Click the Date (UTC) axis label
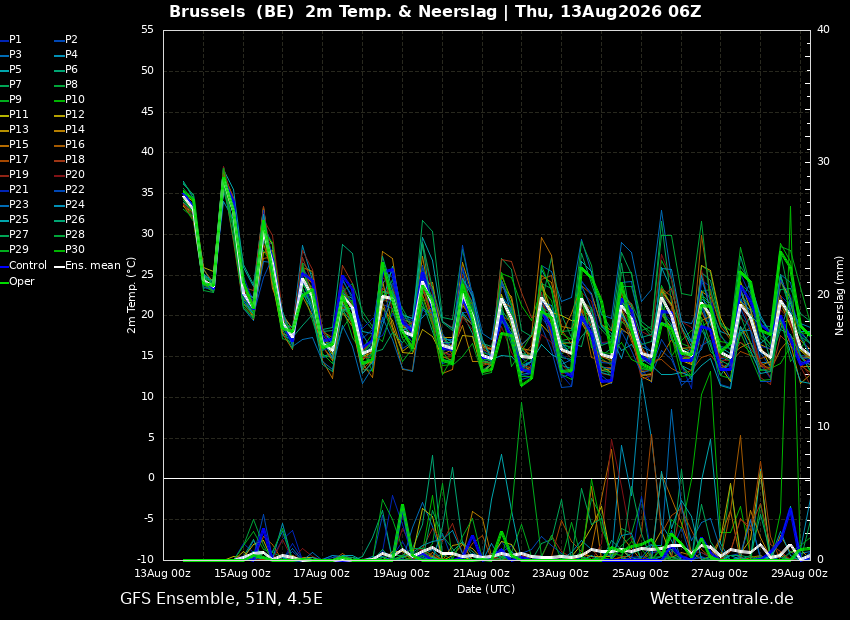The height and width of the screenshot is (620, 850). coord(486,589)
